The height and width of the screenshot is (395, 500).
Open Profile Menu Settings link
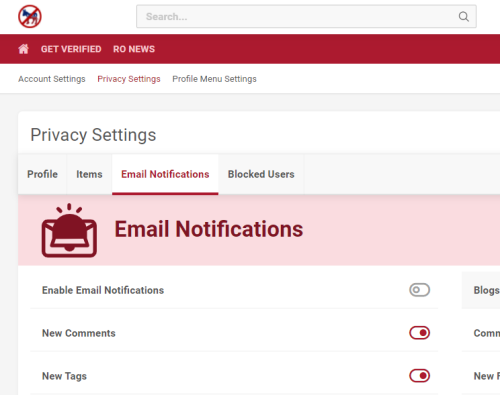coord(214,79)
